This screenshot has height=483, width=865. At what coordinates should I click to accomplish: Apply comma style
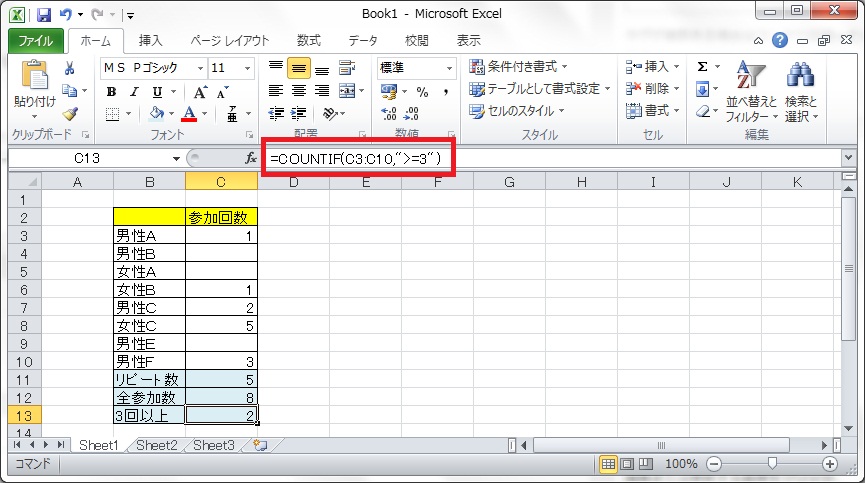click(x=445, y=92)
